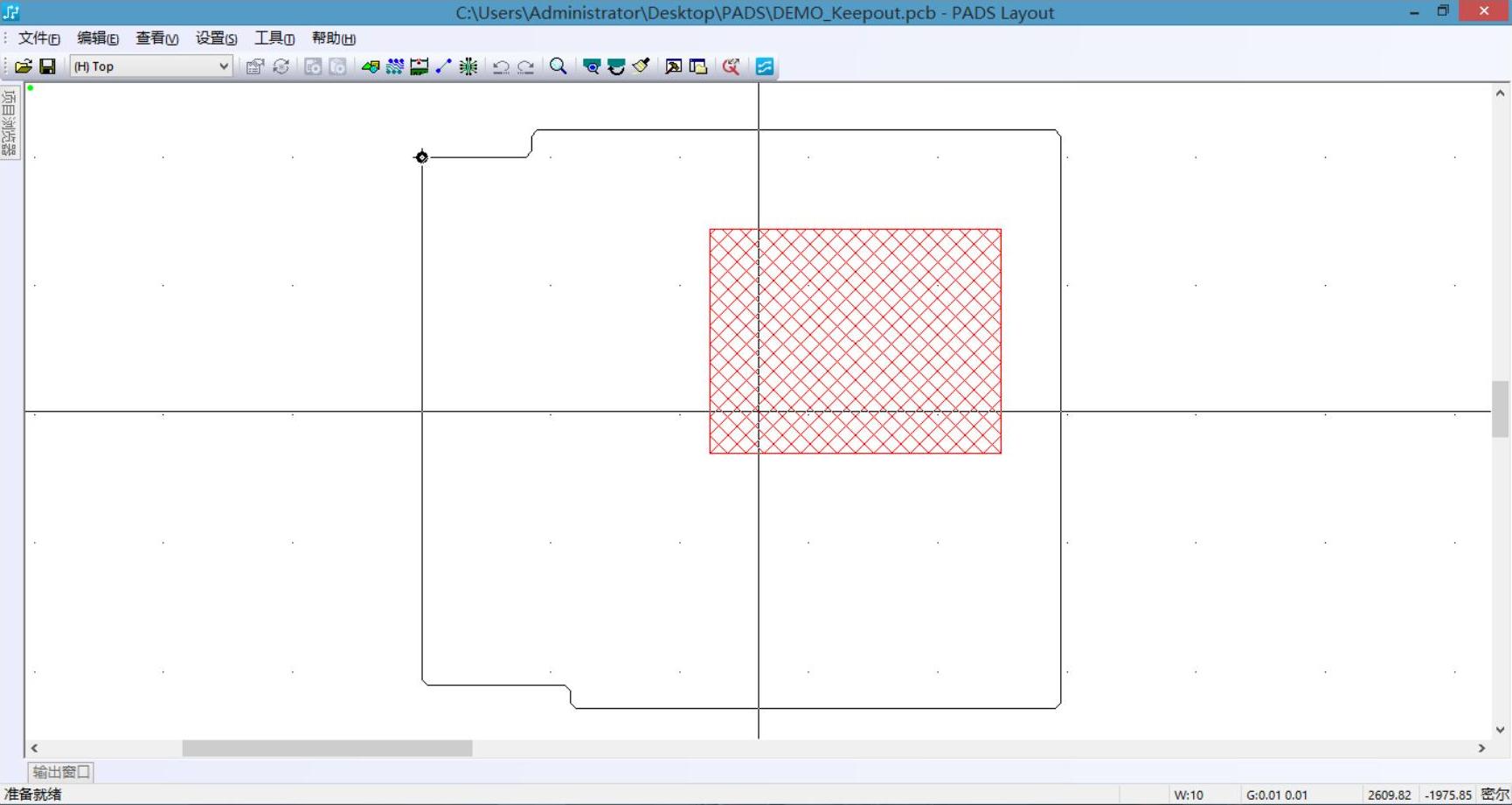Open the Design toolbar icon

(x=395, y=66)
